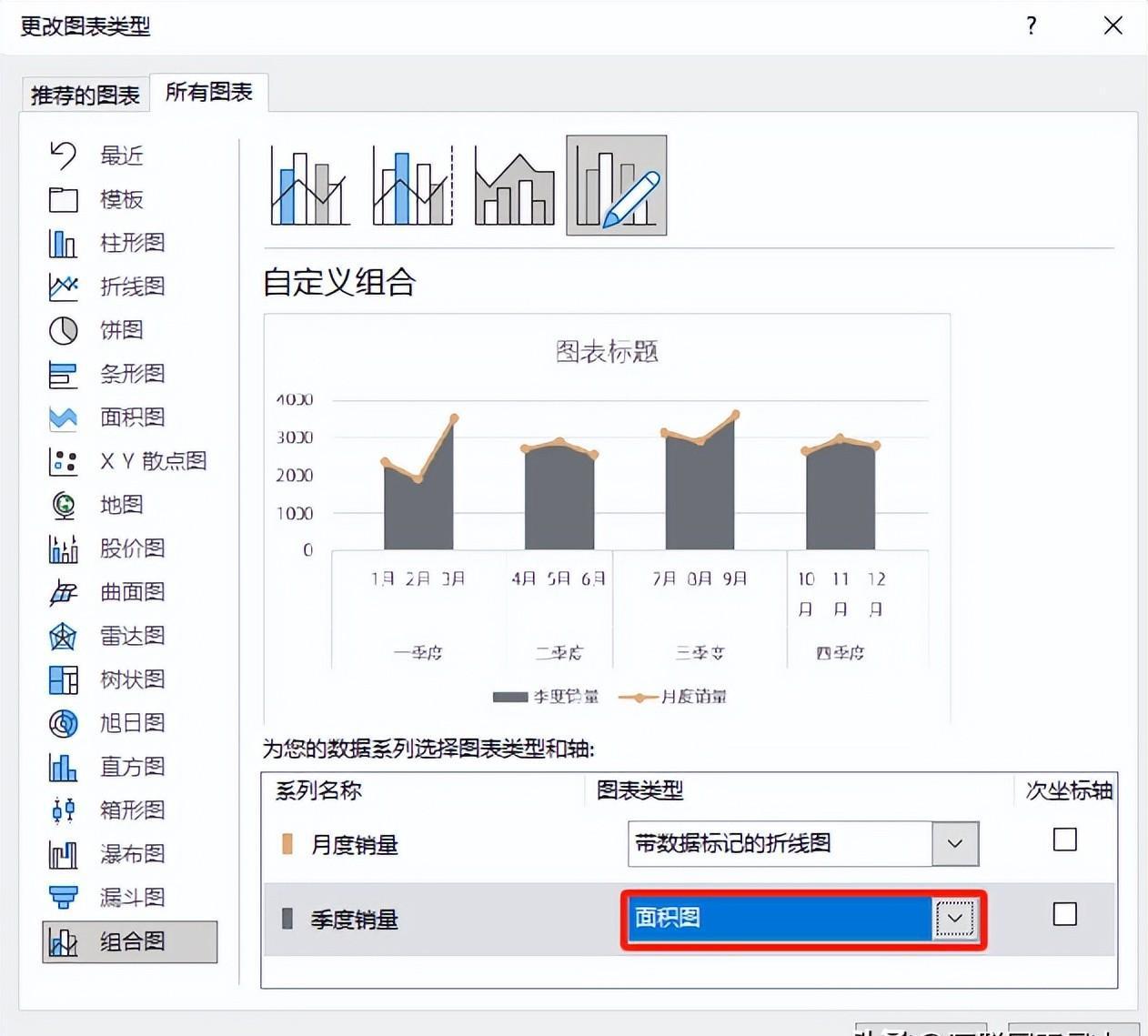Select column-line on secondary axis subtype
Screen dimensions: 1148x1036
coord(413,186)
